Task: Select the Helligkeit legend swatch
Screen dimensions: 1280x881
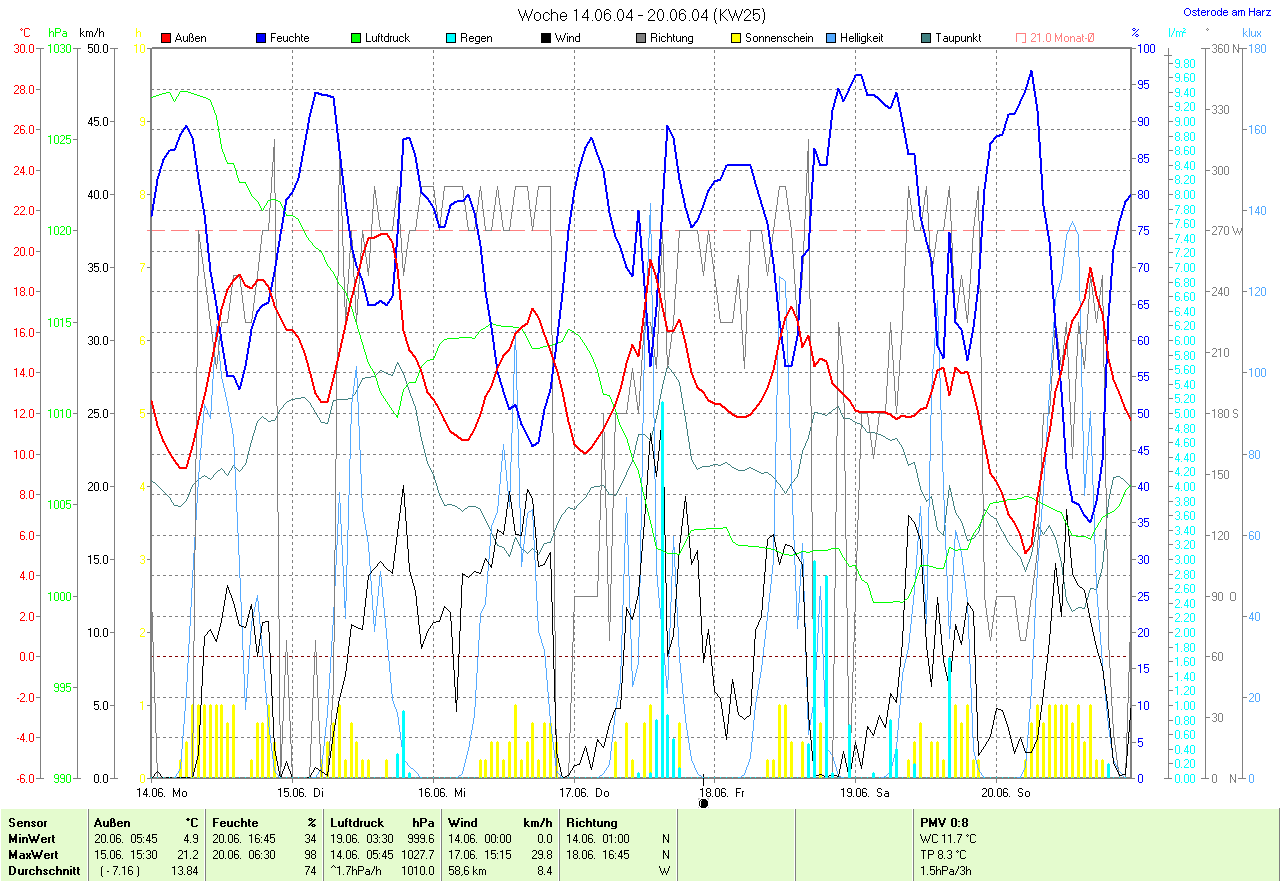Action: [831, 38]
